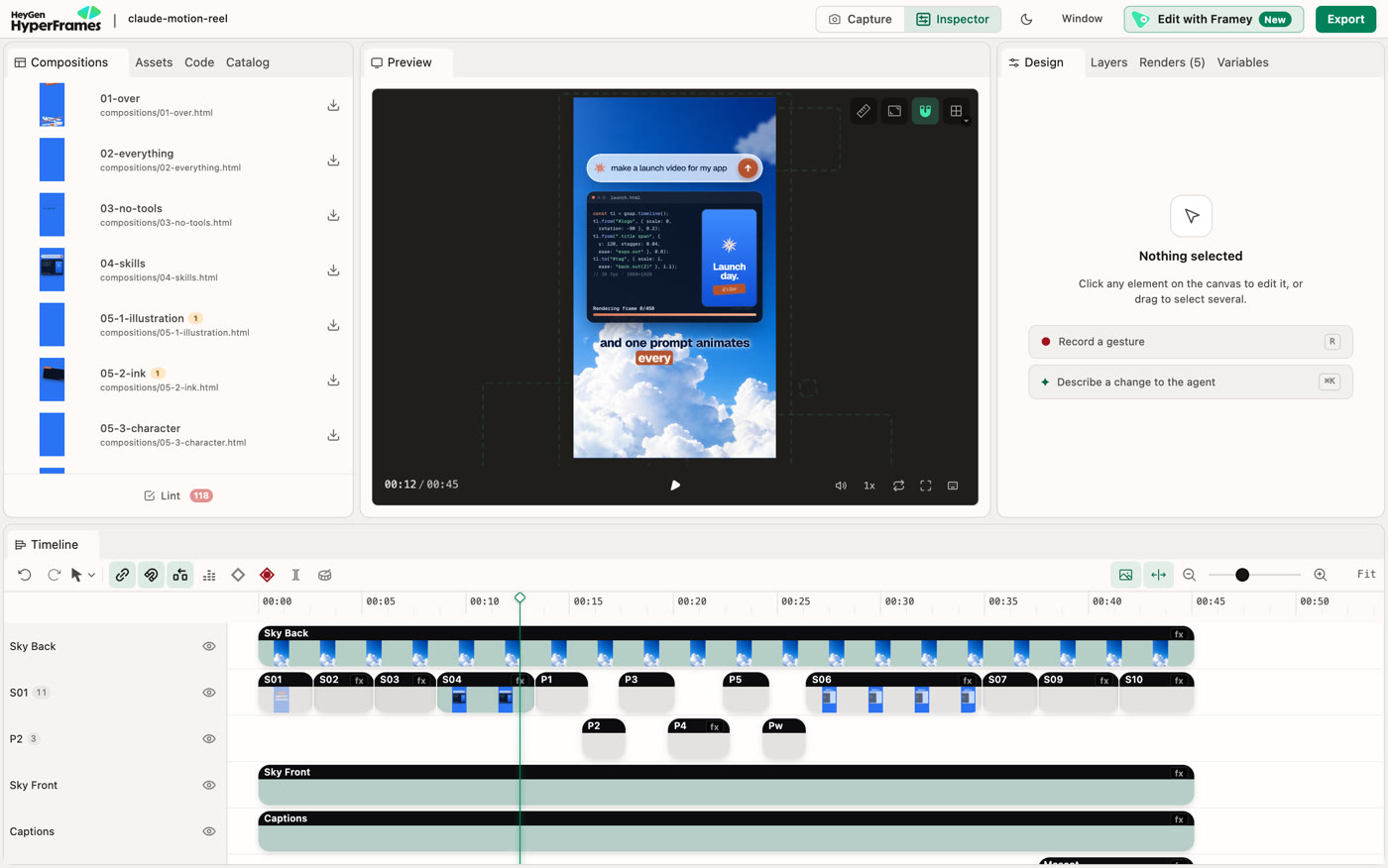Screen dimensions: 1388x868
Task: Click Describe a change to the agent
Action: pyautogui.click(x=1191, y=382)
